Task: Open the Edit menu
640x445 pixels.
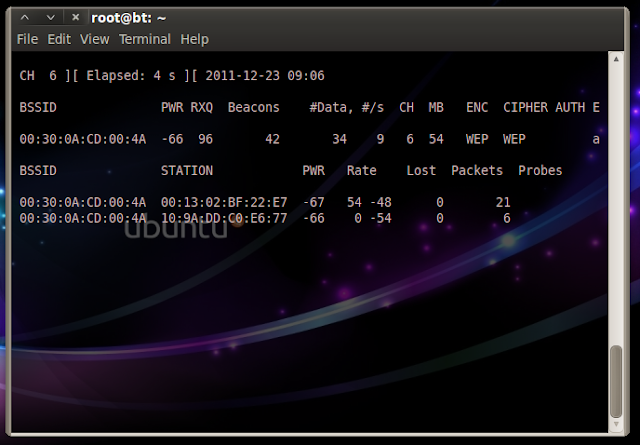Action: 59,39
